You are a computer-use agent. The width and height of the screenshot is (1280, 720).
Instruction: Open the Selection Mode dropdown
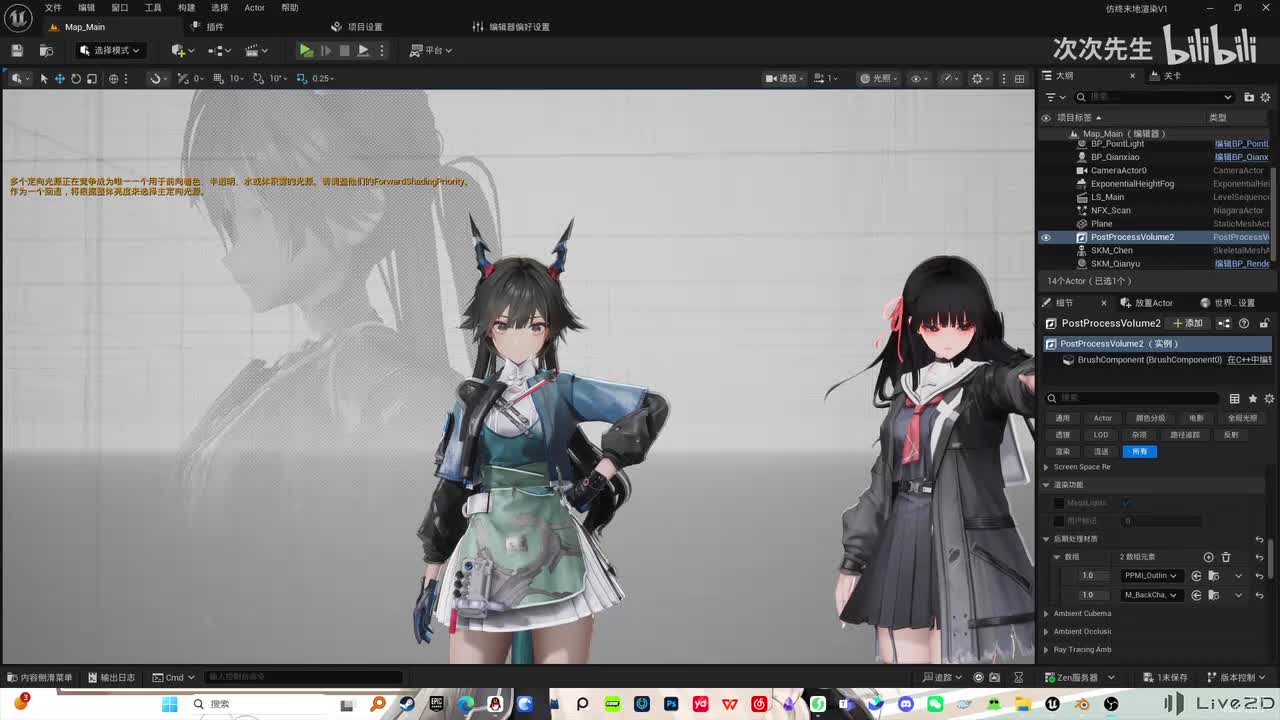coord(110,50)
